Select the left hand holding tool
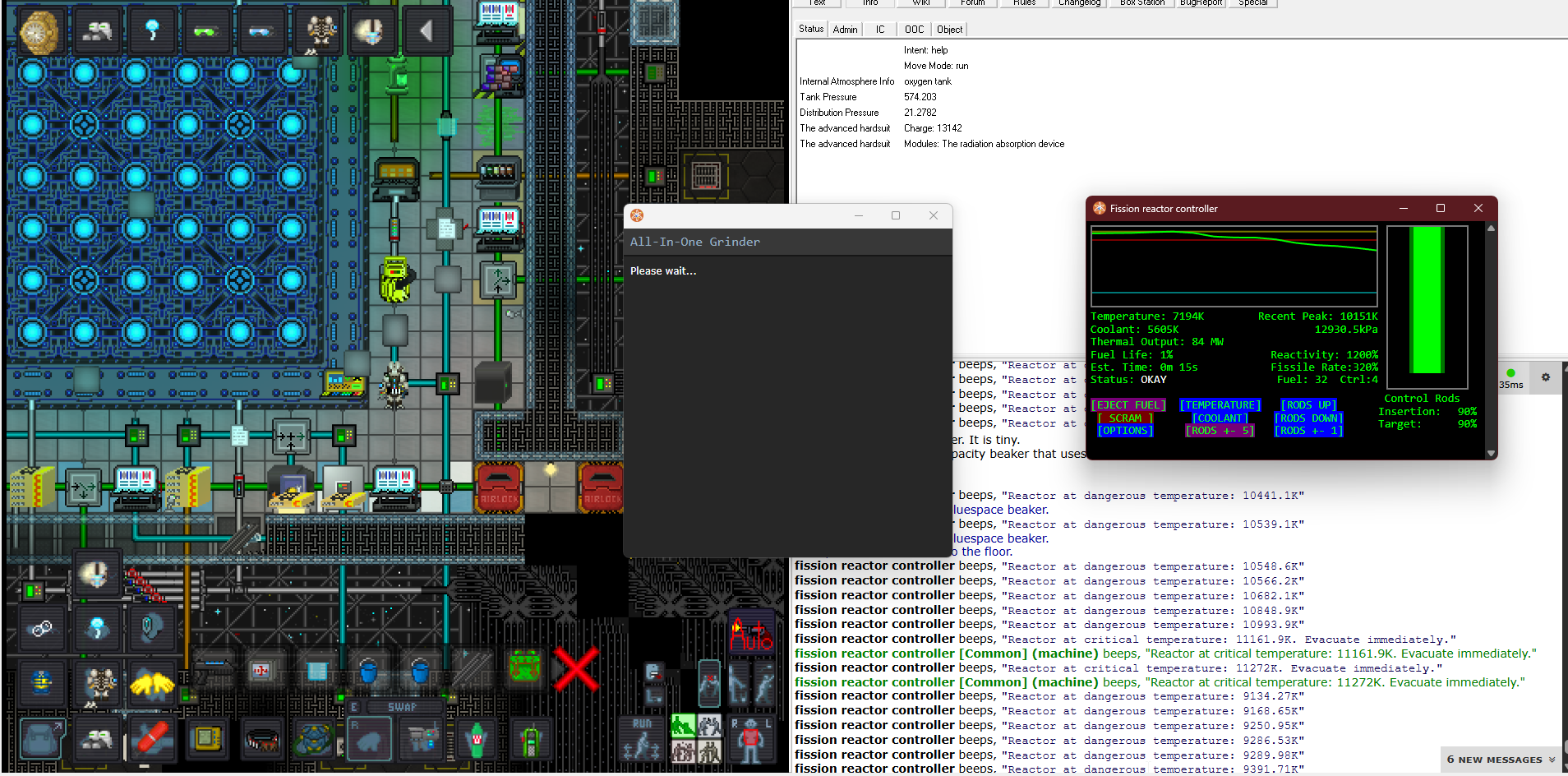This screenshot has width=1568, height=776. (x=422, y=739)
